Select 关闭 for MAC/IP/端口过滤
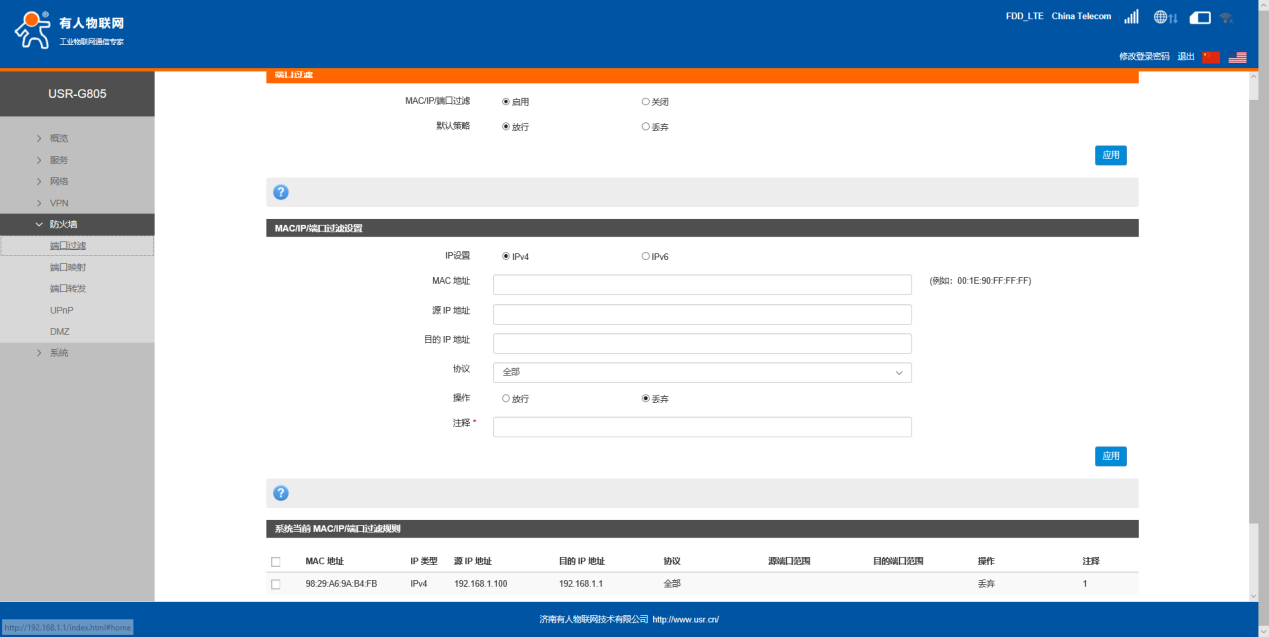 pyautogui.click(x=646, y=101)
